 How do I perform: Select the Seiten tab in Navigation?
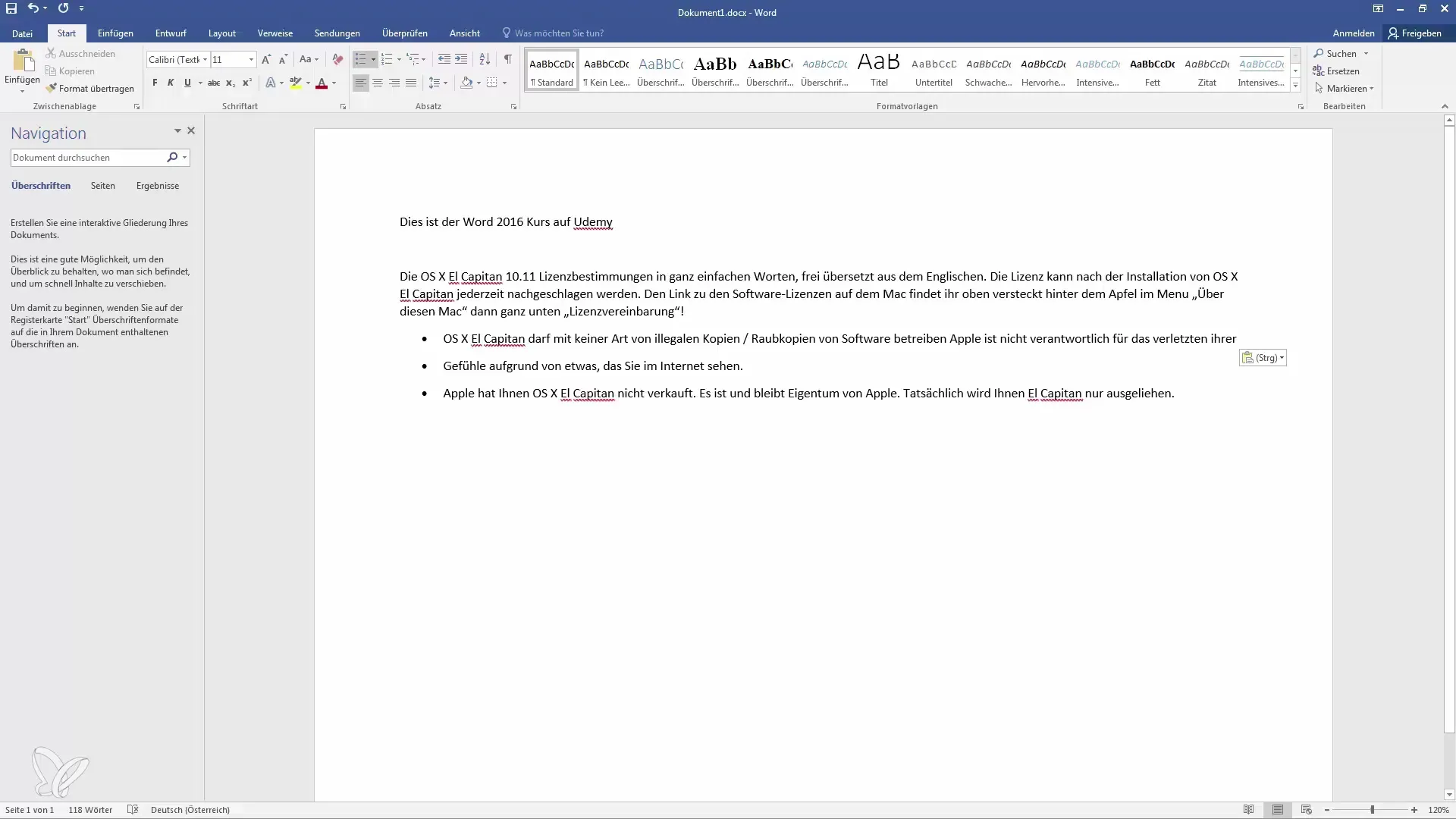pyautogui.click(x=102, y=185)
